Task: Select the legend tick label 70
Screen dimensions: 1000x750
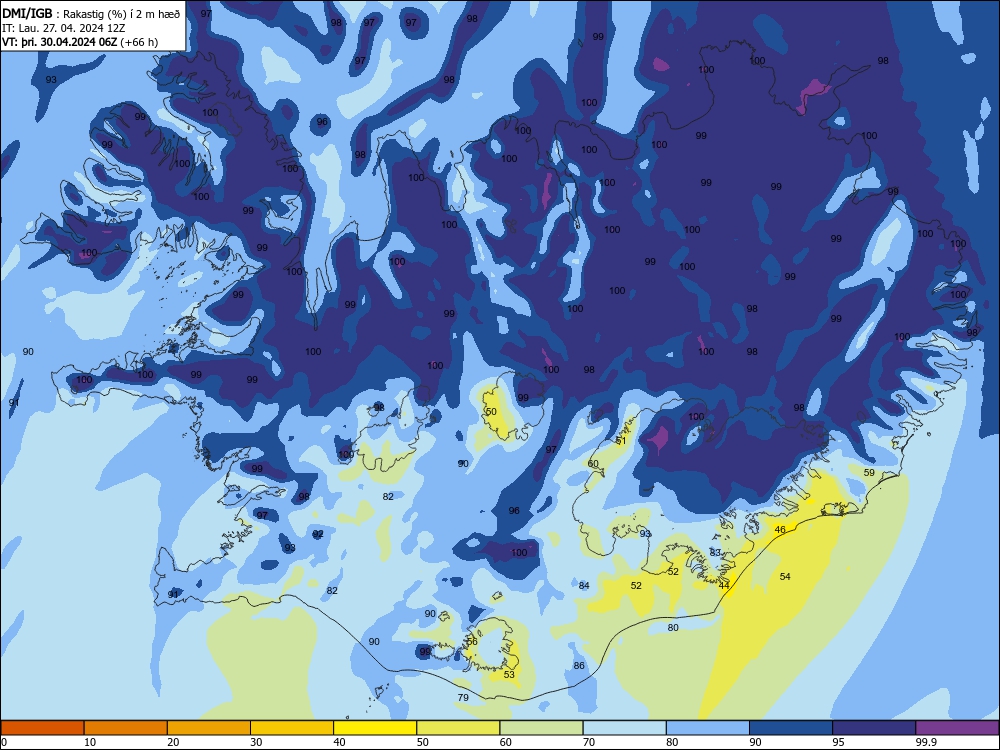Action: tap(589, 742)
